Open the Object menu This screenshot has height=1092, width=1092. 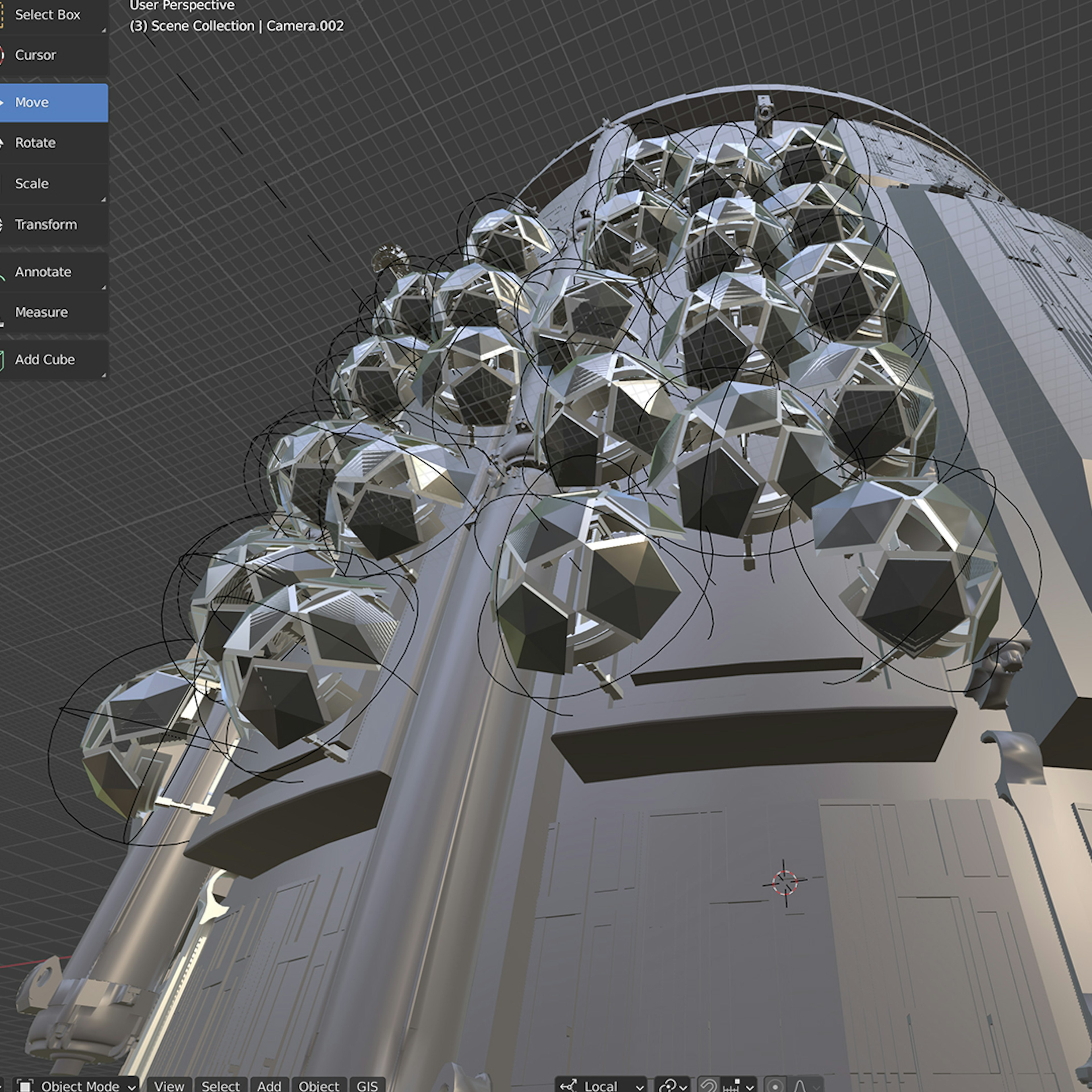tap(319, 1085)
